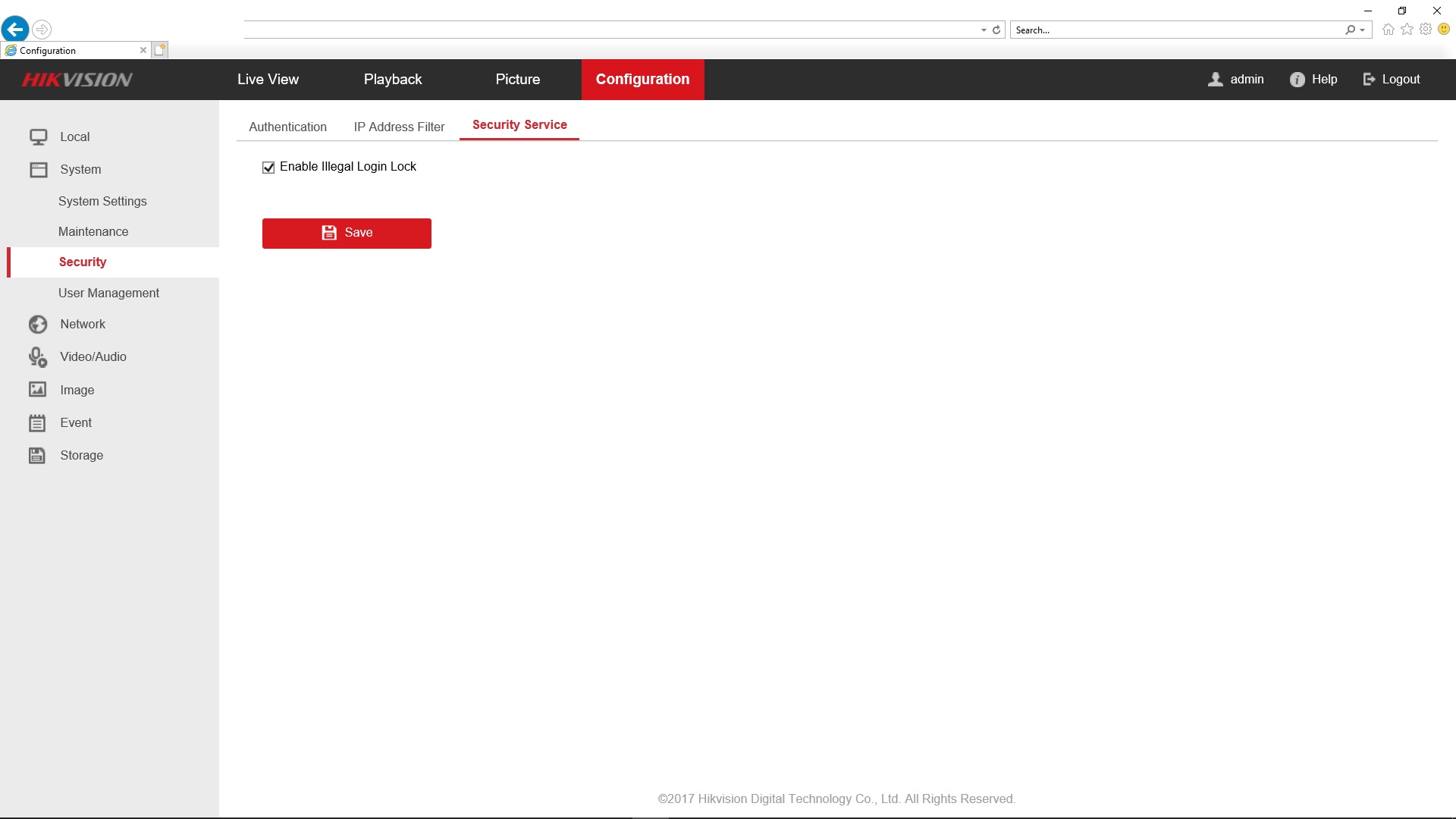Go to Live View in top menu

click(x=268, y=80)
